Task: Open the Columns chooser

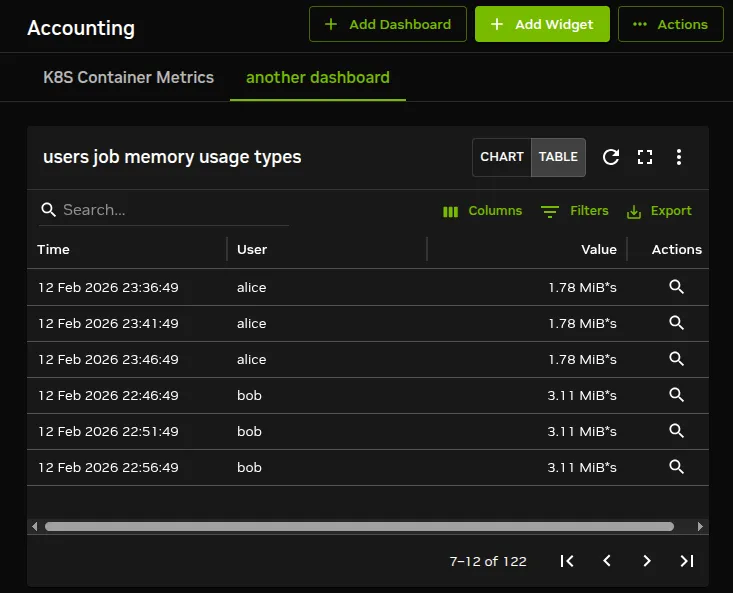Action: pos(482,211)
